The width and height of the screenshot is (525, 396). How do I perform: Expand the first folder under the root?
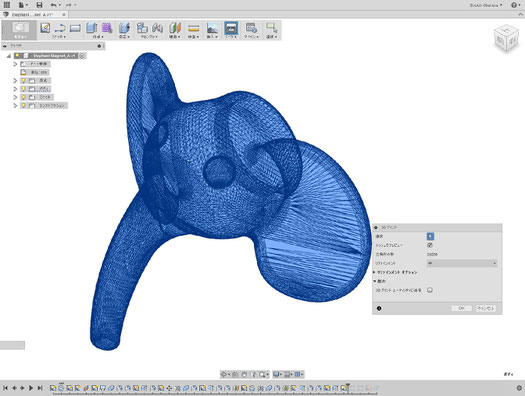pos(15,64)
